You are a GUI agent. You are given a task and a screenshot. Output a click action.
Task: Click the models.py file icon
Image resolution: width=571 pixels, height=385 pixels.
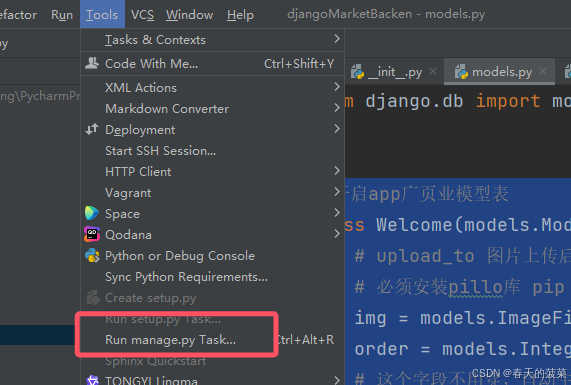(x=461, y=72)
